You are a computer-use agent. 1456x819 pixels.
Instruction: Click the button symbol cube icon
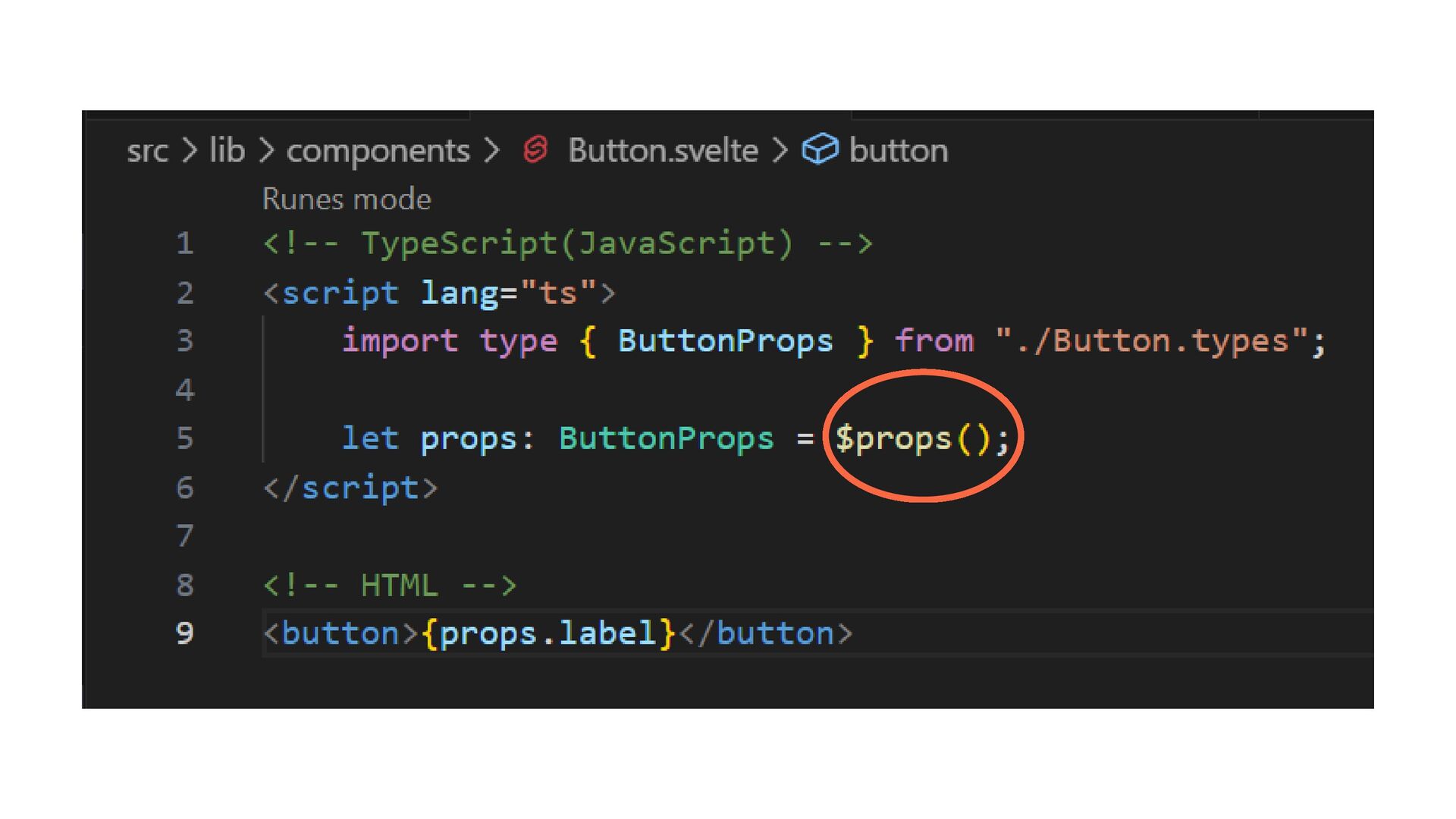click(x=820, y=149)
